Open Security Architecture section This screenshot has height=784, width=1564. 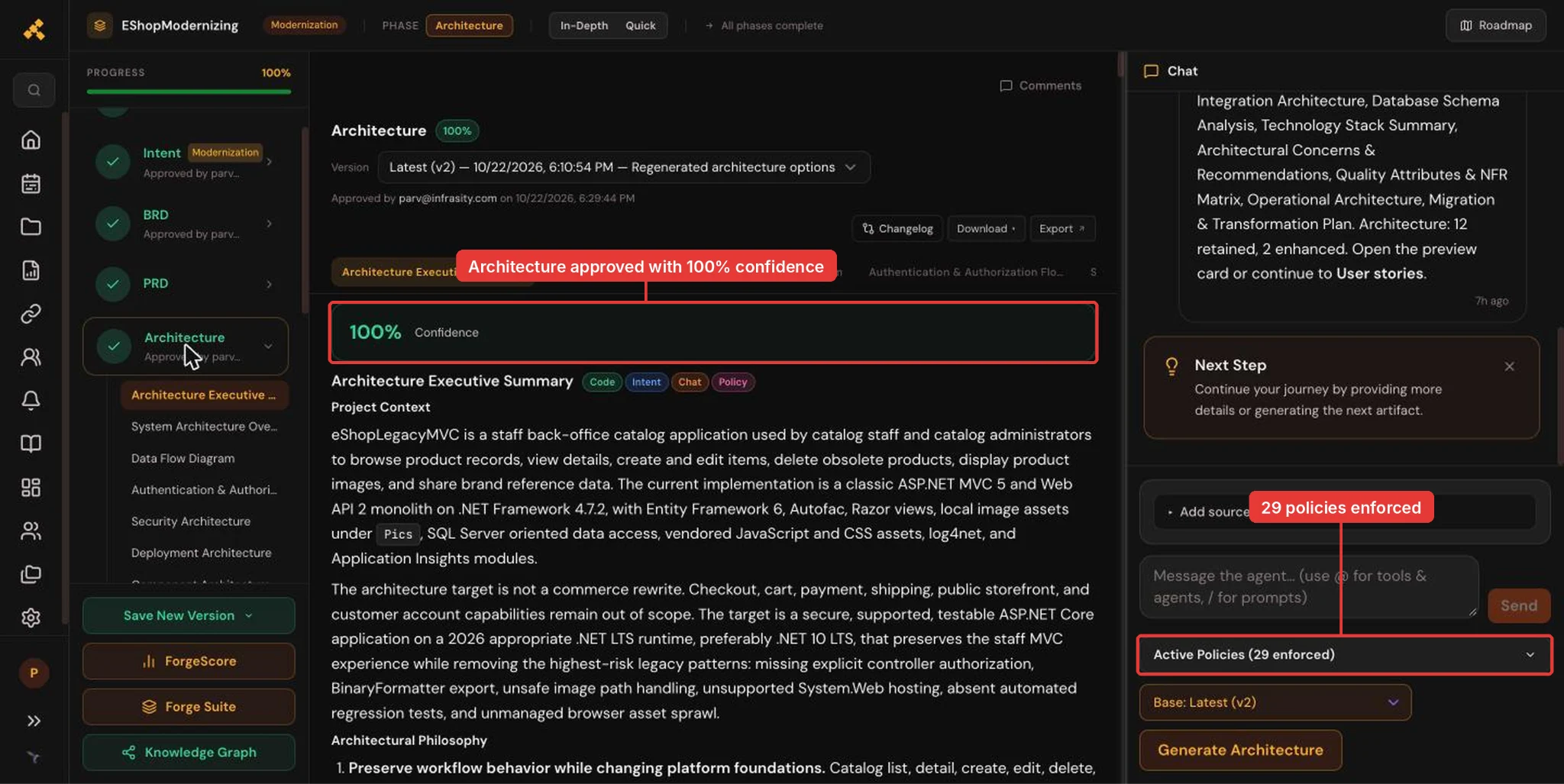pyautogui.click(x=191, y=521)
